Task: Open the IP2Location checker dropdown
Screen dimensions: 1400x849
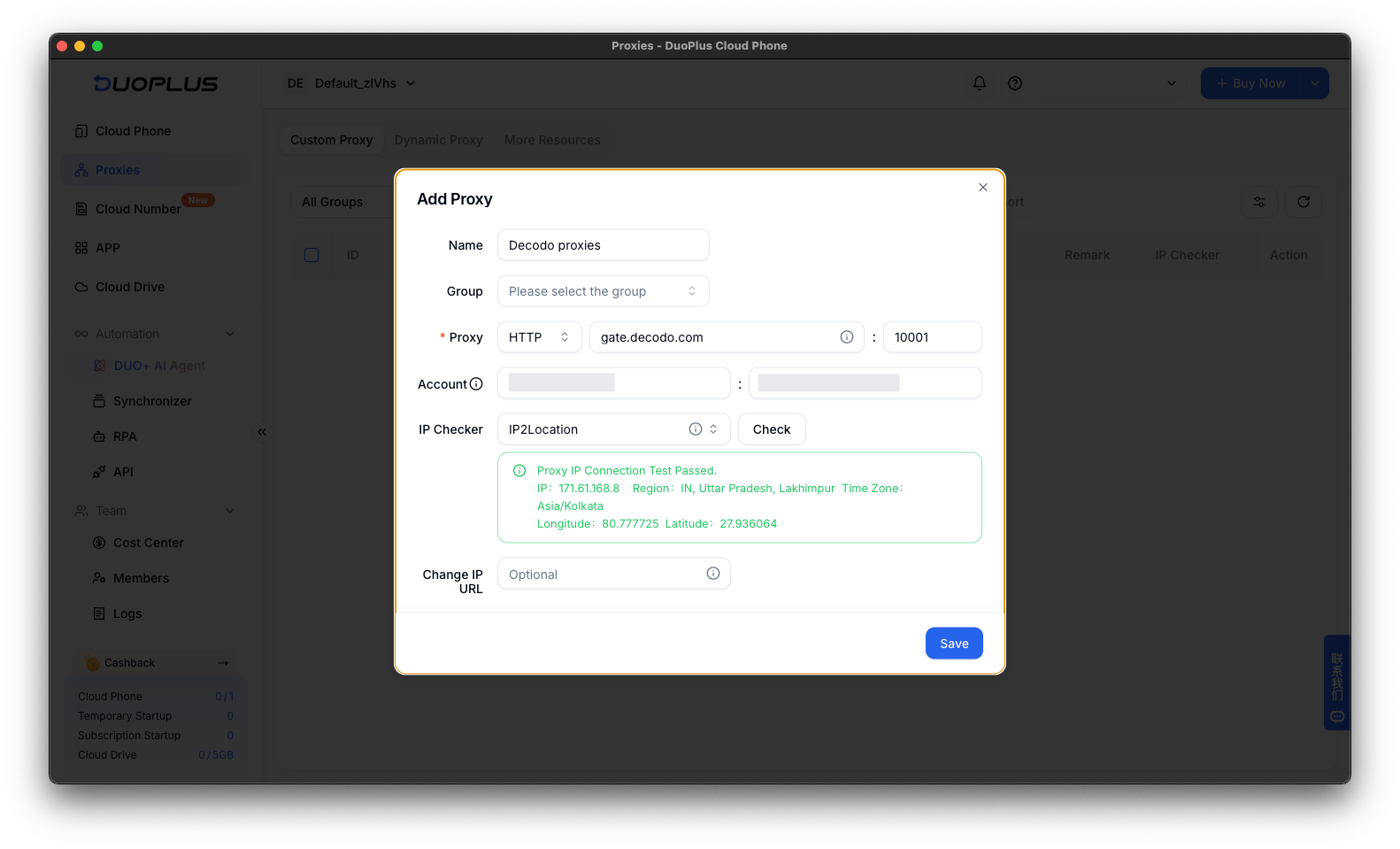Action: 614,429
